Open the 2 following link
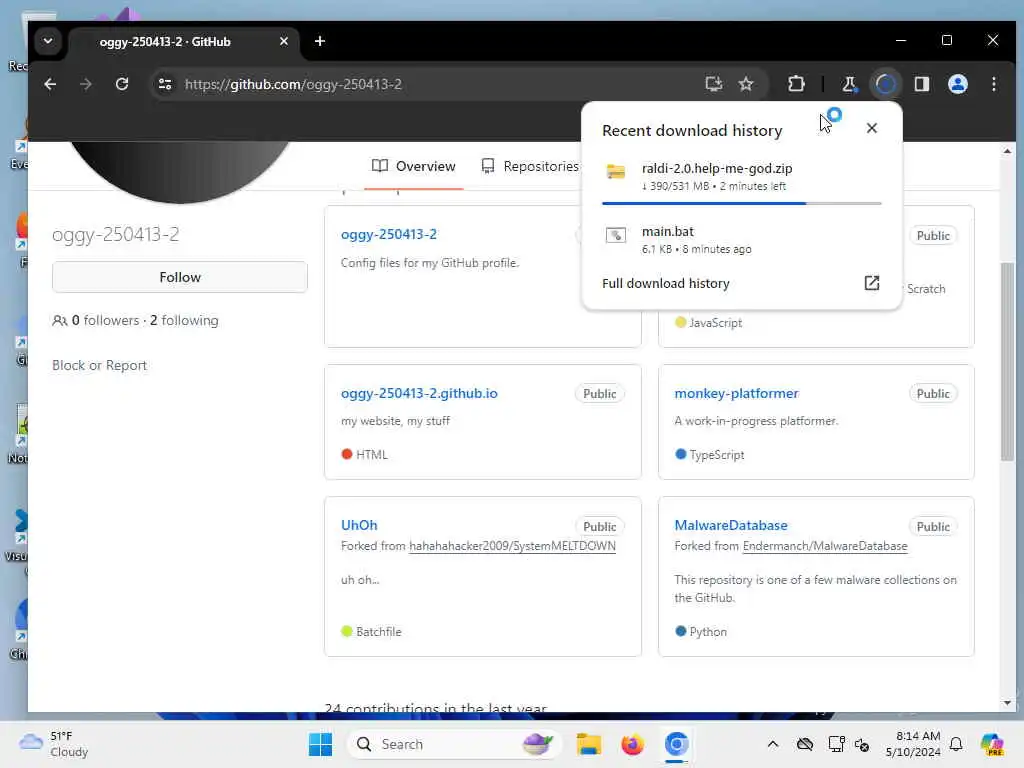Image resolution: width=1024 pixels, height=768 pixels. [184, 320]
